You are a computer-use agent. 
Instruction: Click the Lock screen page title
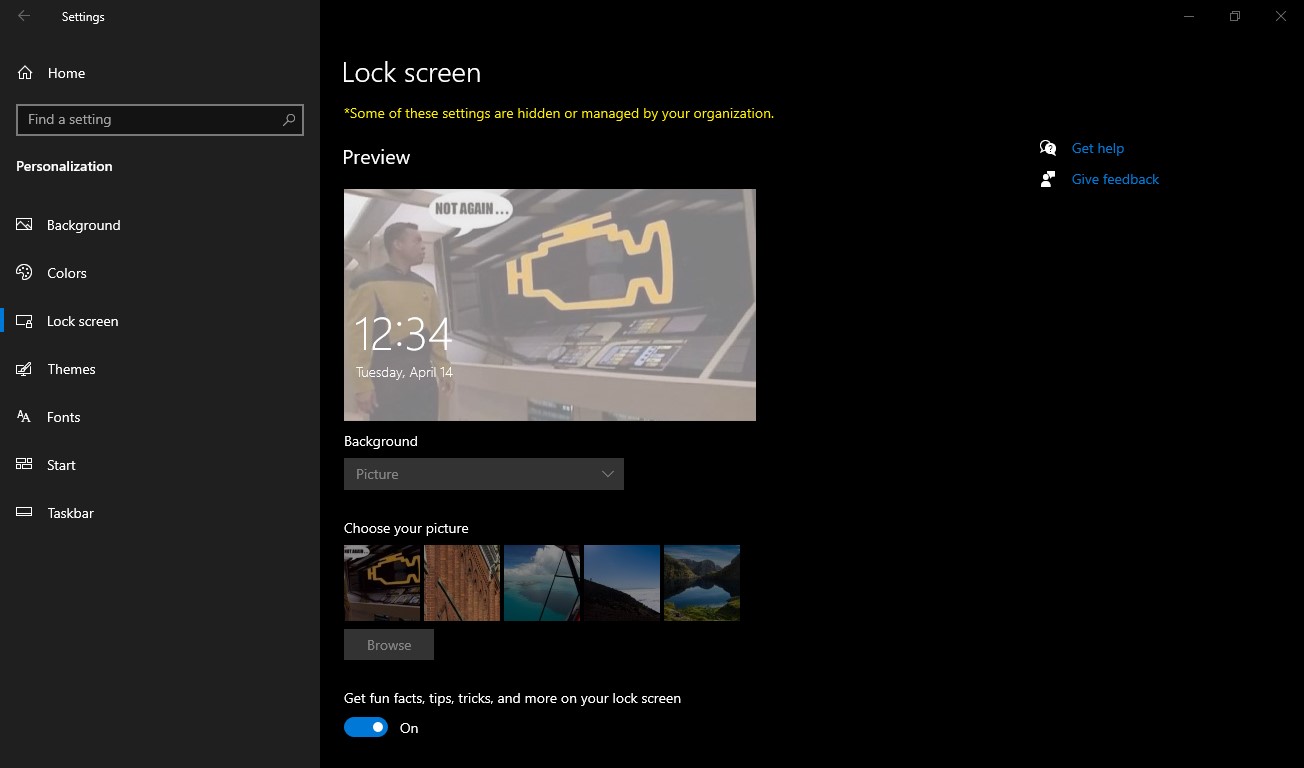[411, 73]
